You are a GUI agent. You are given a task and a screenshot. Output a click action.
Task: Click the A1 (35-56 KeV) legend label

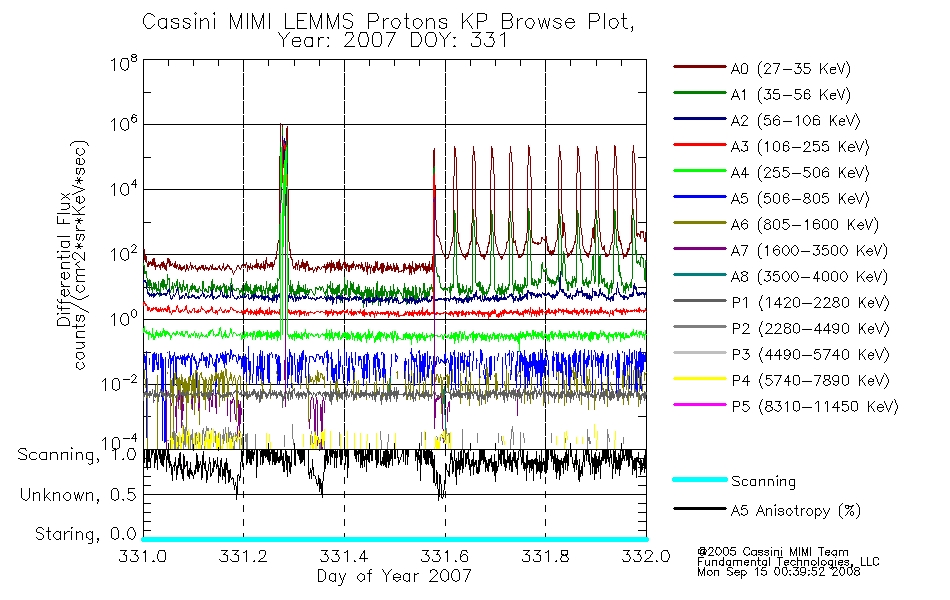click(x=790, y=95)
